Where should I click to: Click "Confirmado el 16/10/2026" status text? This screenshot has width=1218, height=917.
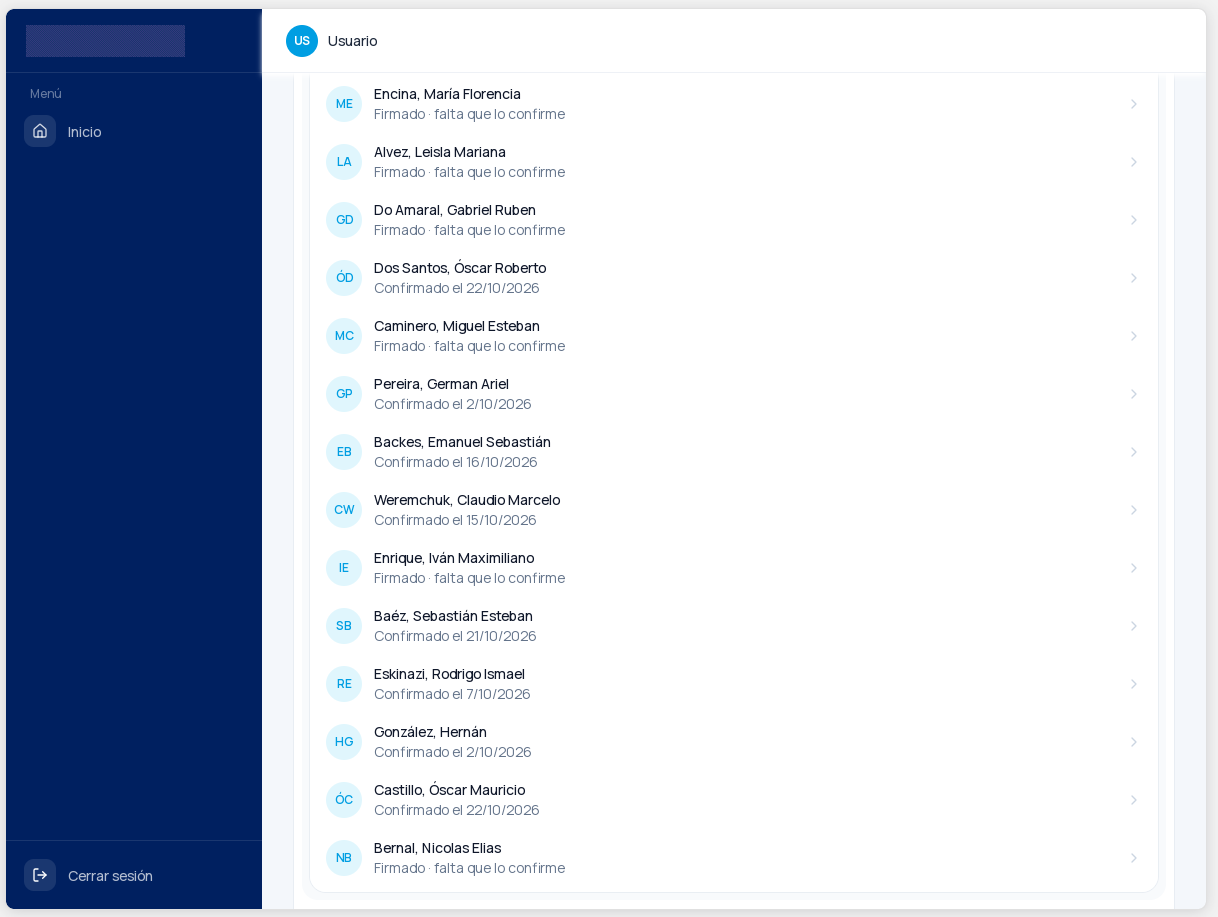click(x=456, y=462)
